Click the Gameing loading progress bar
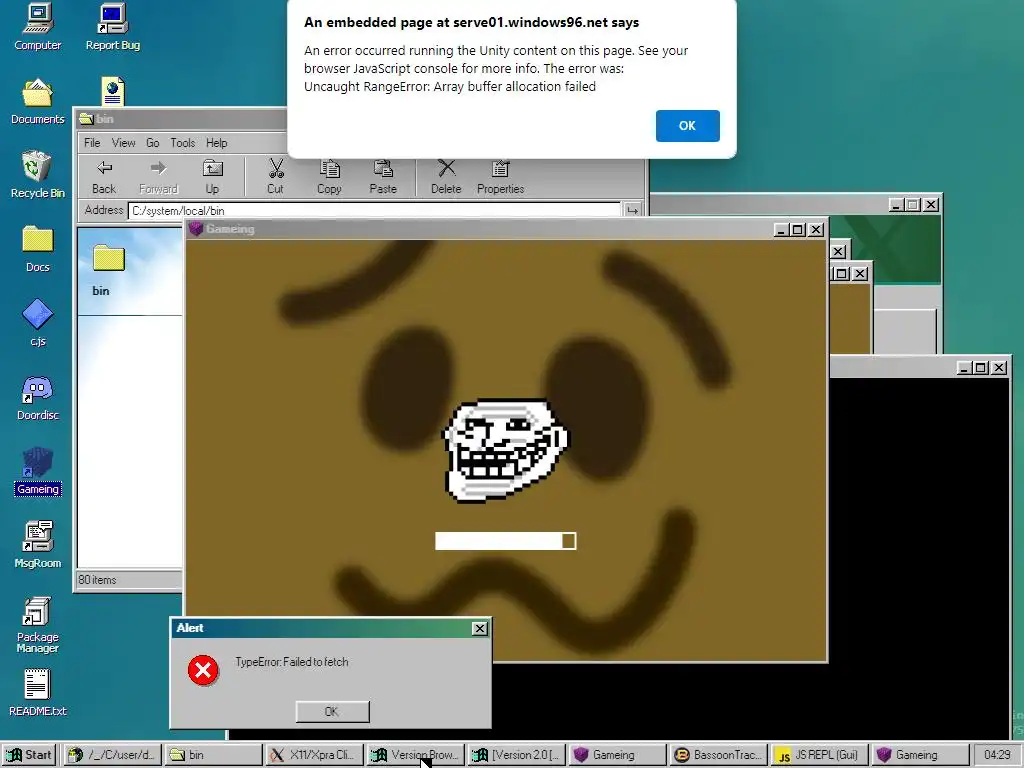 tap(505, 541)
